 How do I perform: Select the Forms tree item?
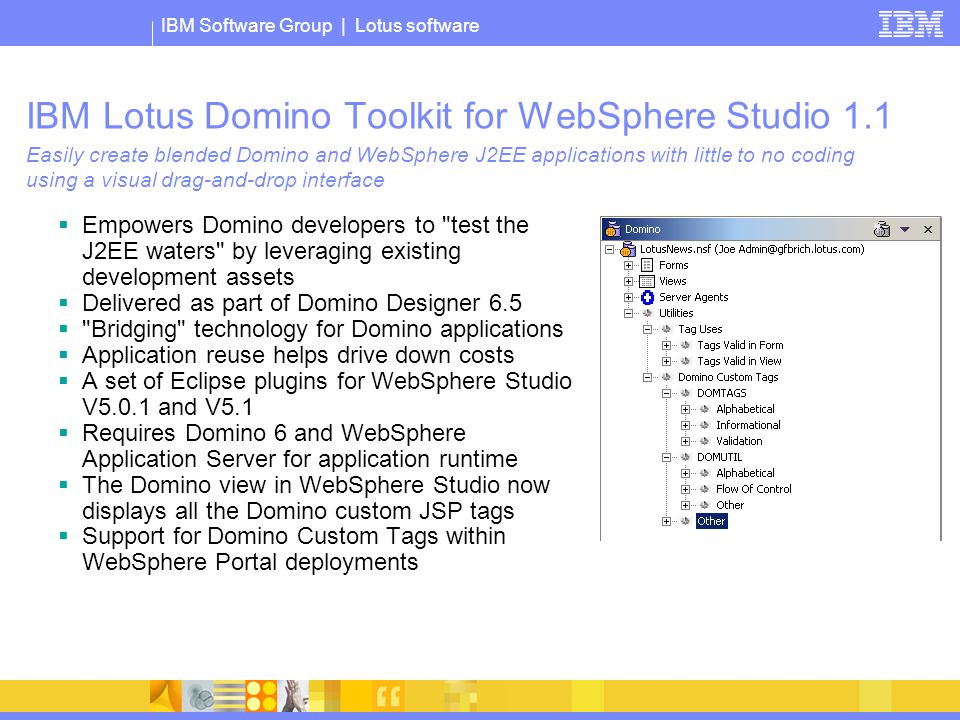[x=673, y=265]
